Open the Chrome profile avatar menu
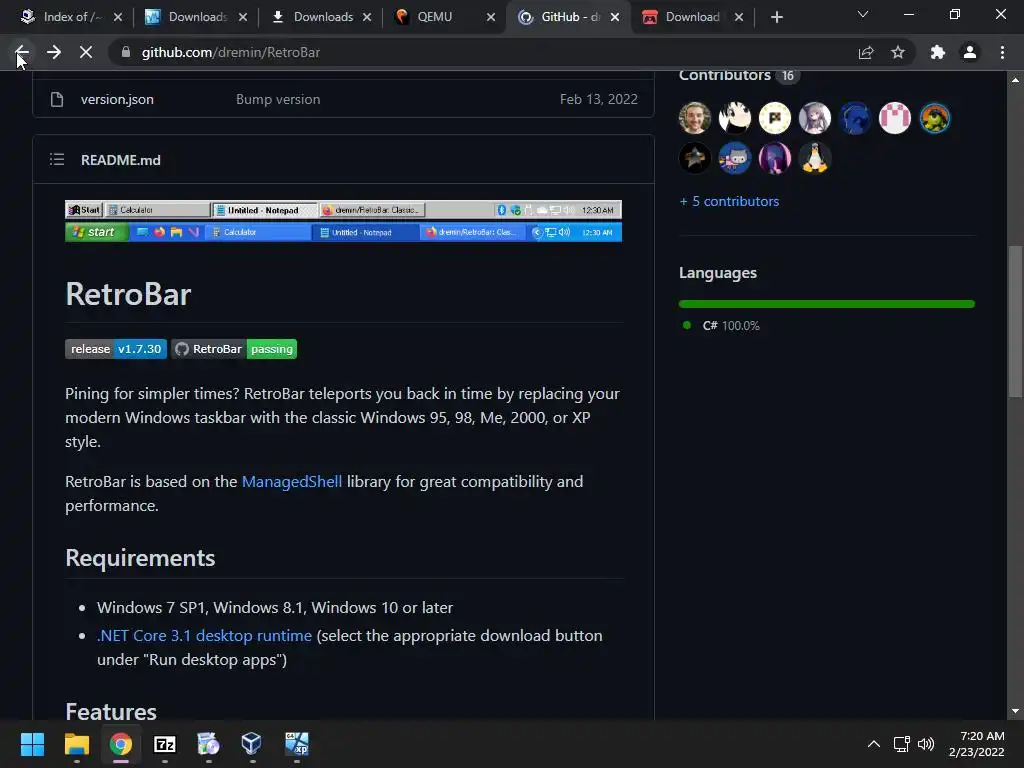 click(970, 52)
